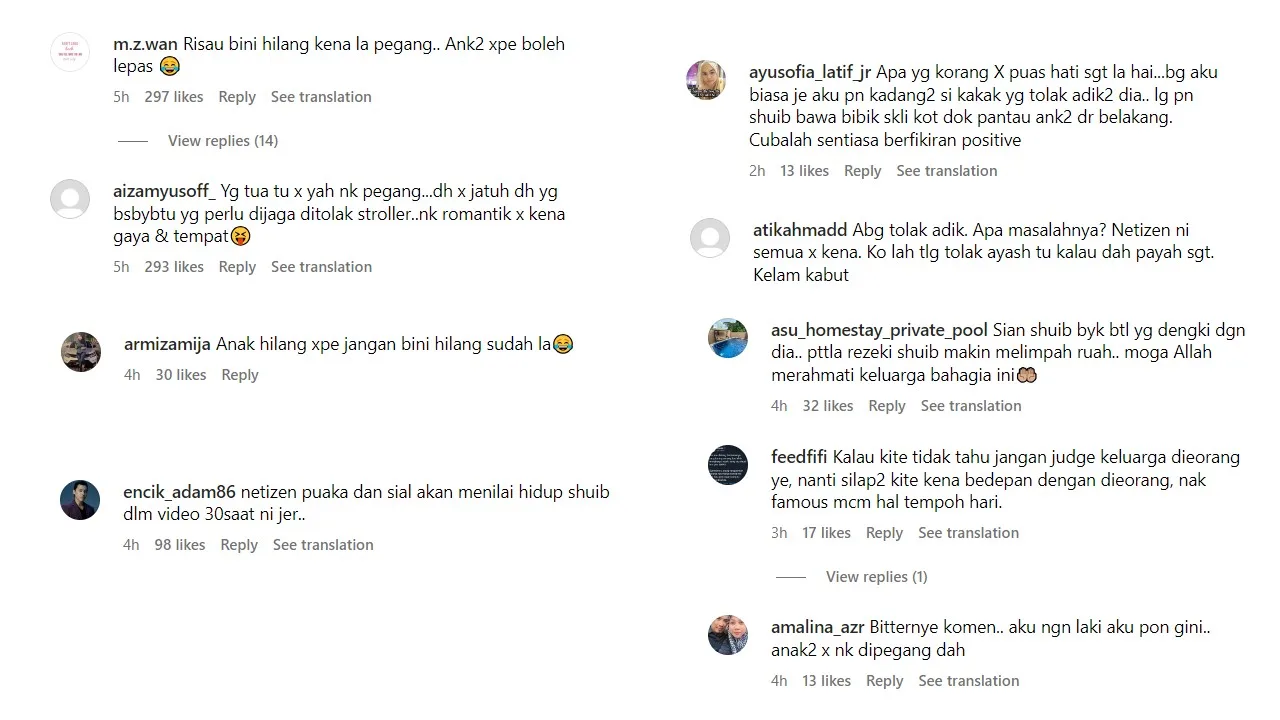The height and width of the screenshot is (720, 1280).
Task: See translation of encik_adam86 comment
Action: pyautogui.click(x=323, y=545)
